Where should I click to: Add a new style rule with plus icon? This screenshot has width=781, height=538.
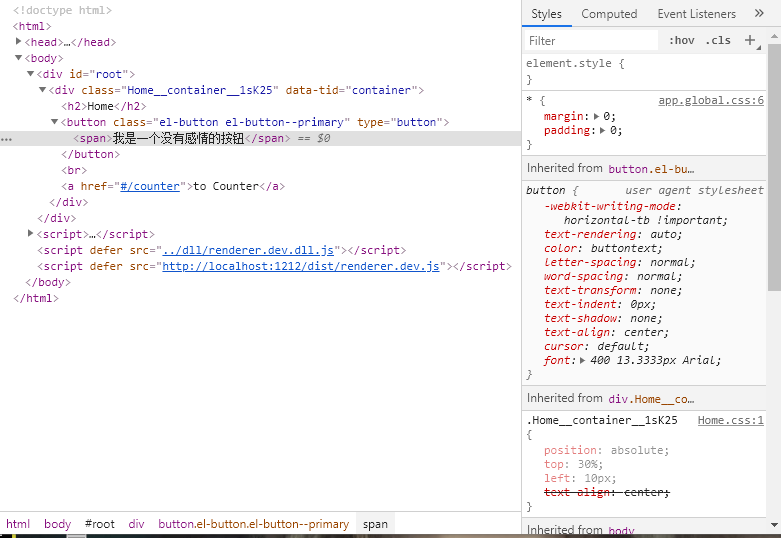tap(750, 40)
